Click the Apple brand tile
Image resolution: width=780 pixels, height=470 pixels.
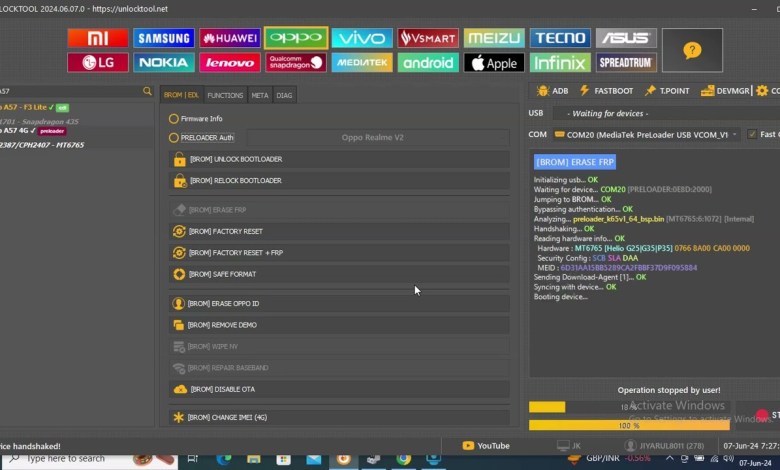[x=494, y=63]
